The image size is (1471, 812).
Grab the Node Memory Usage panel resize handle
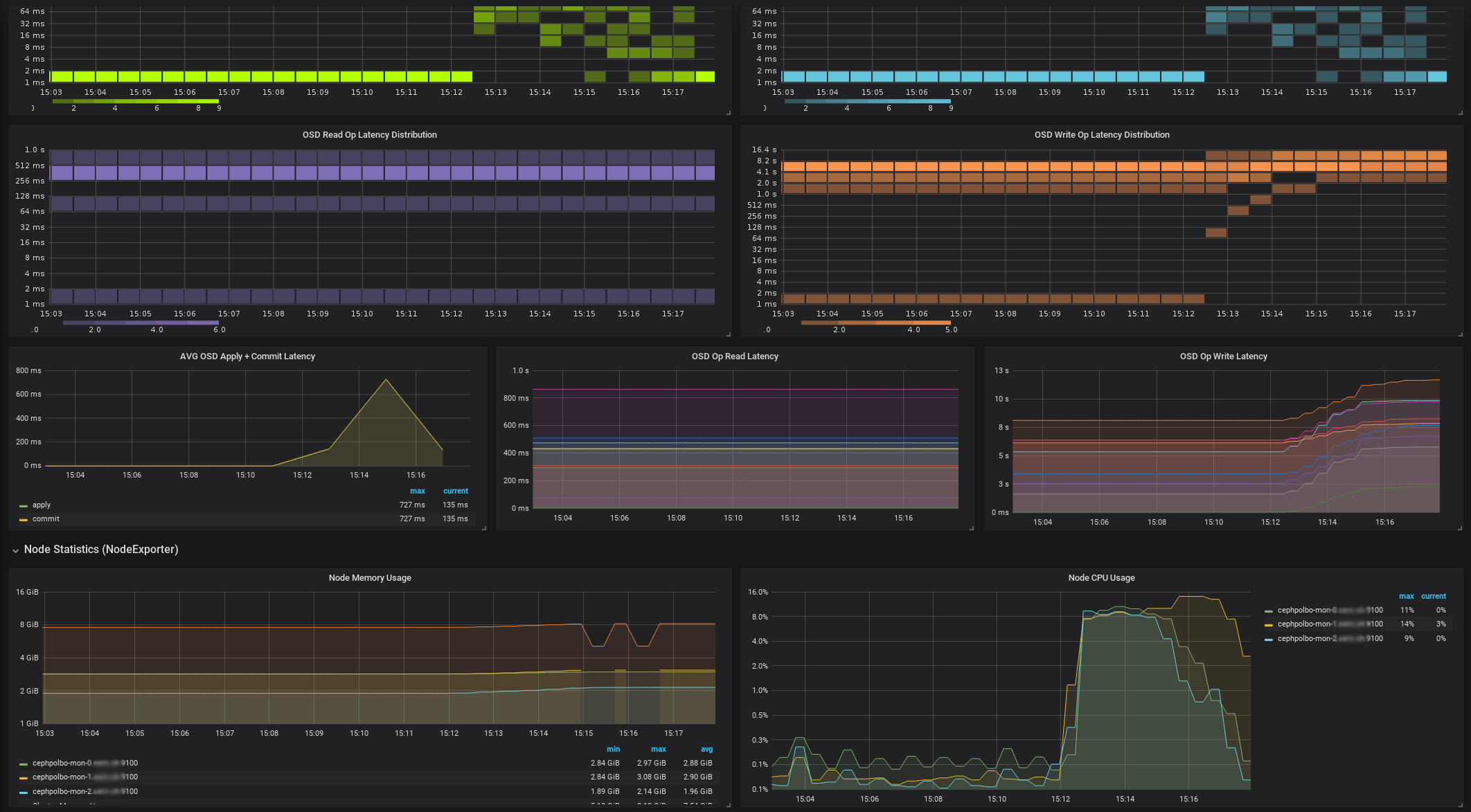728,804
